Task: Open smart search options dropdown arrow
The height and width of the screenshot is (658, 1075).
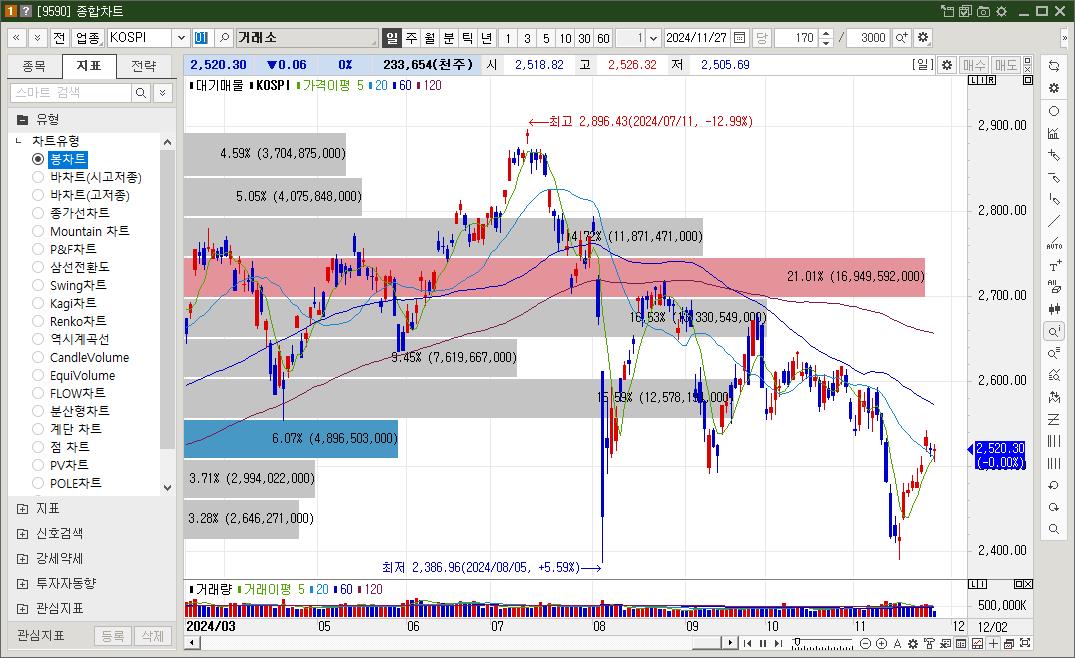Action: pyautogui.click(x=162, y=93)
